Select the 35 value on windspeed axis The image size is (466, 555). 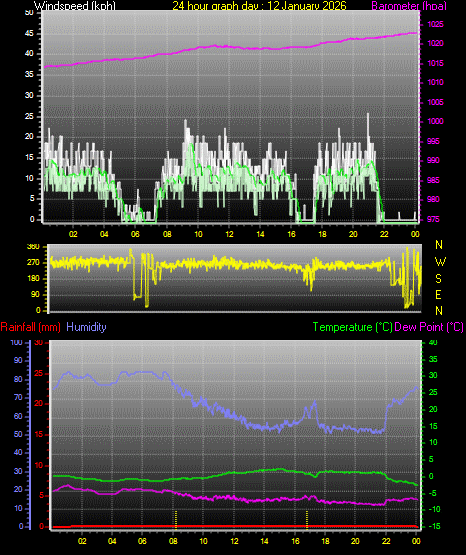point(29,75)
